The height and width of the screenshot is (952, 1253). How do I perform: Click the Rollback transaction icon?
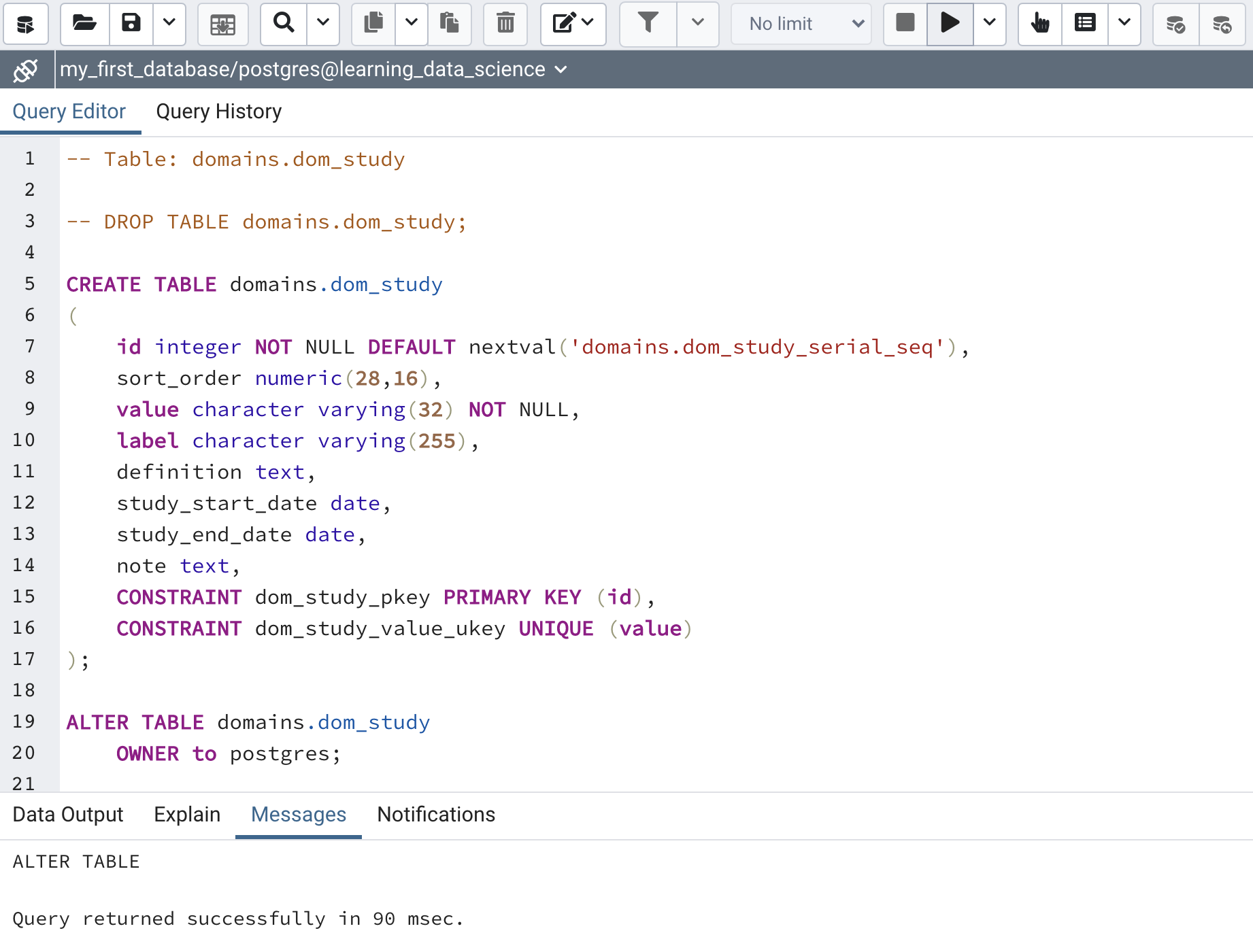pyautogui.click(x=1222, y=24)
